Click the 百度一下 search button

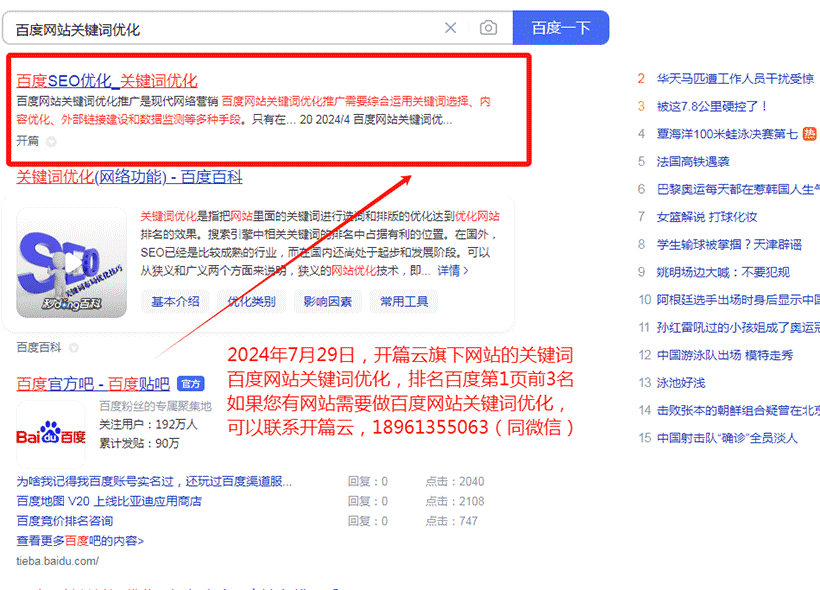pos(561,28)
